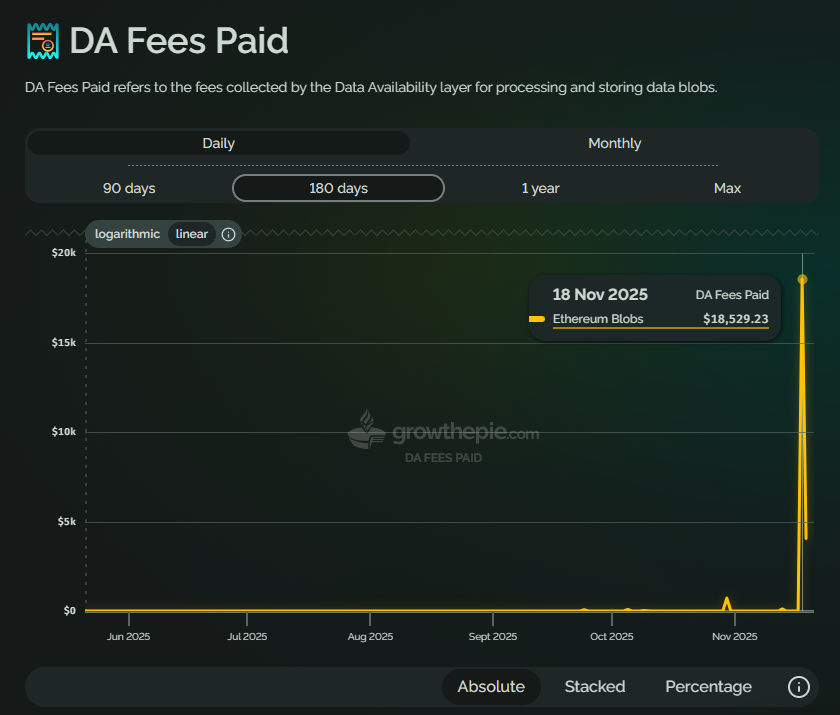The width and height of the screenshot is (840, 715).
Task: Switch the chart scale to logarithmic
Action: pos(127,234)
